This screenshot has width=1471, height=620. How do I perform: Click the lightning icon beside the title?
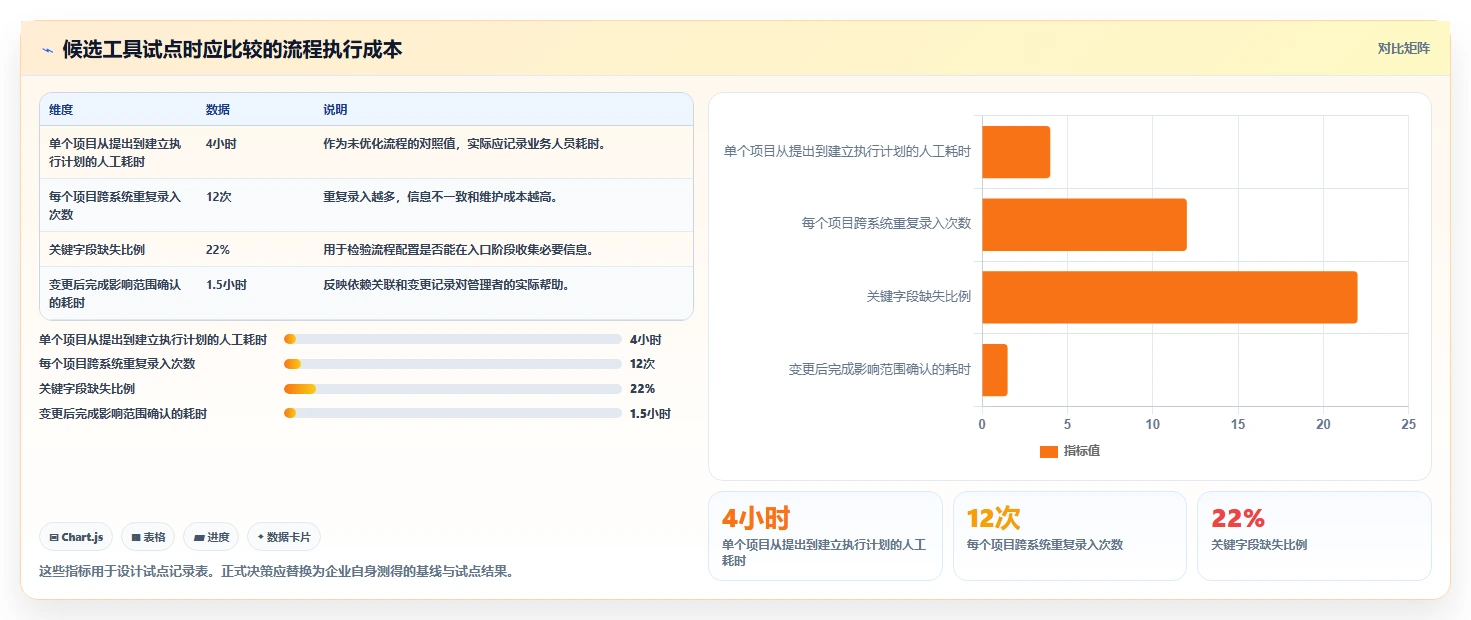48,50
